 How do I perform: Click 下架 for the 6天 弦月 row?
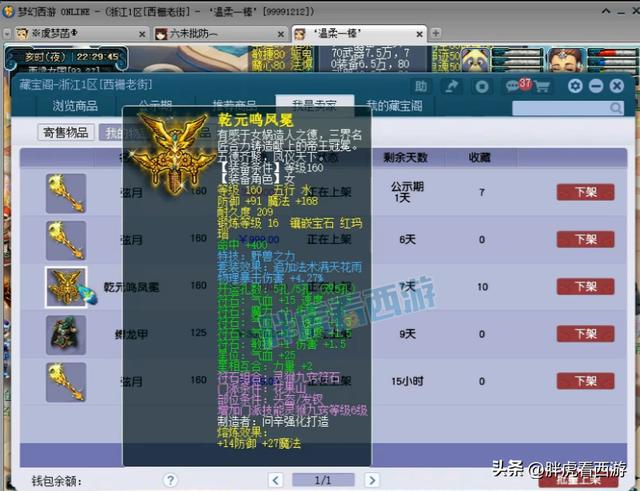(x=585, y=239)
